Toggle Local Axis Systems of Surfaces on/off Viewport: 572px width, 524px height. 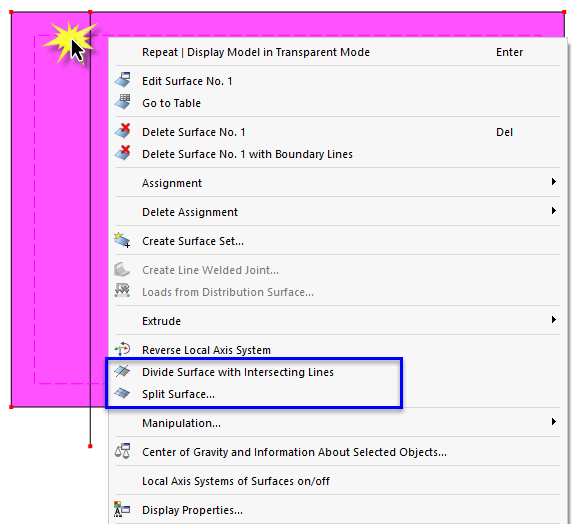(x=338, y=481)
